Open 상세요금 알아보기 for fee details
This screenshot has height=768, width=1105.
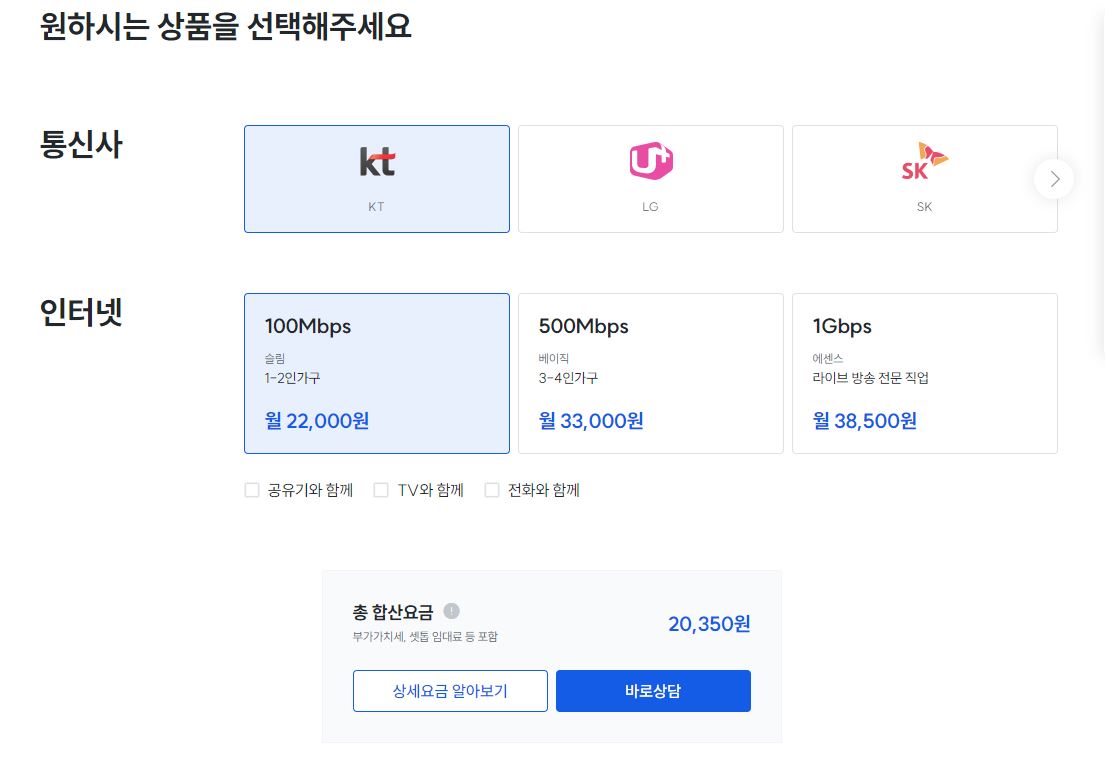coord(450,690)
